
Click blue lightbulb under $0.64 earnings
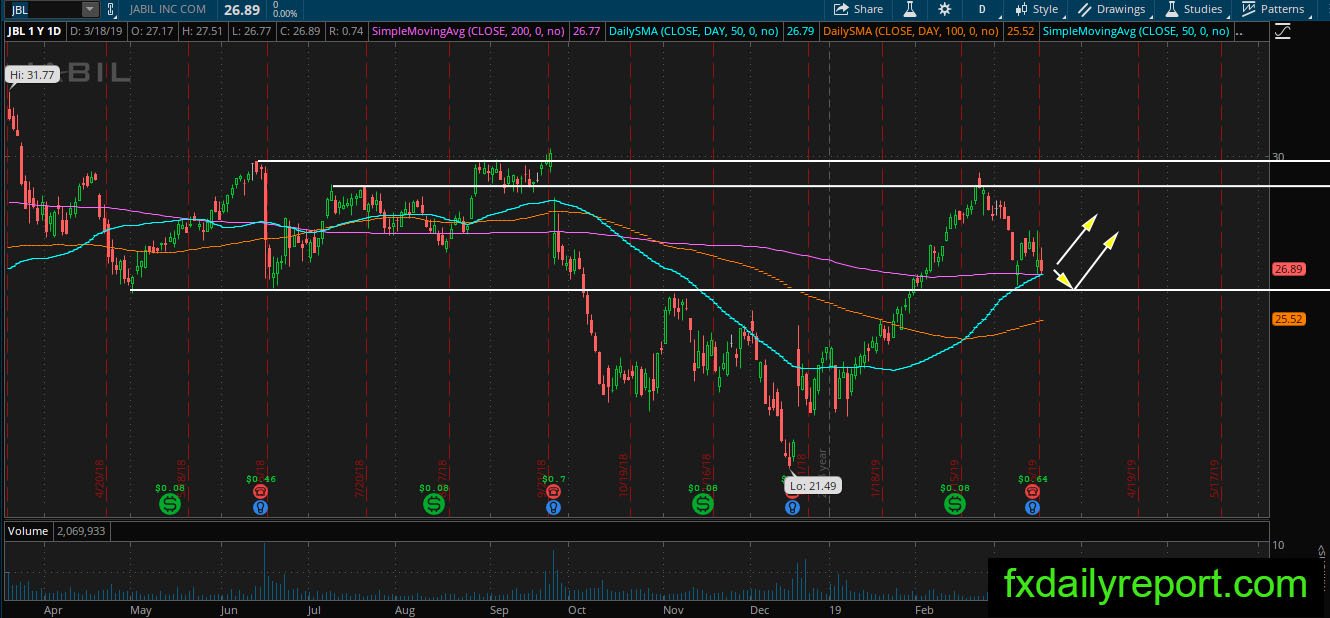pyautogui.click(x=1032, y=508)
